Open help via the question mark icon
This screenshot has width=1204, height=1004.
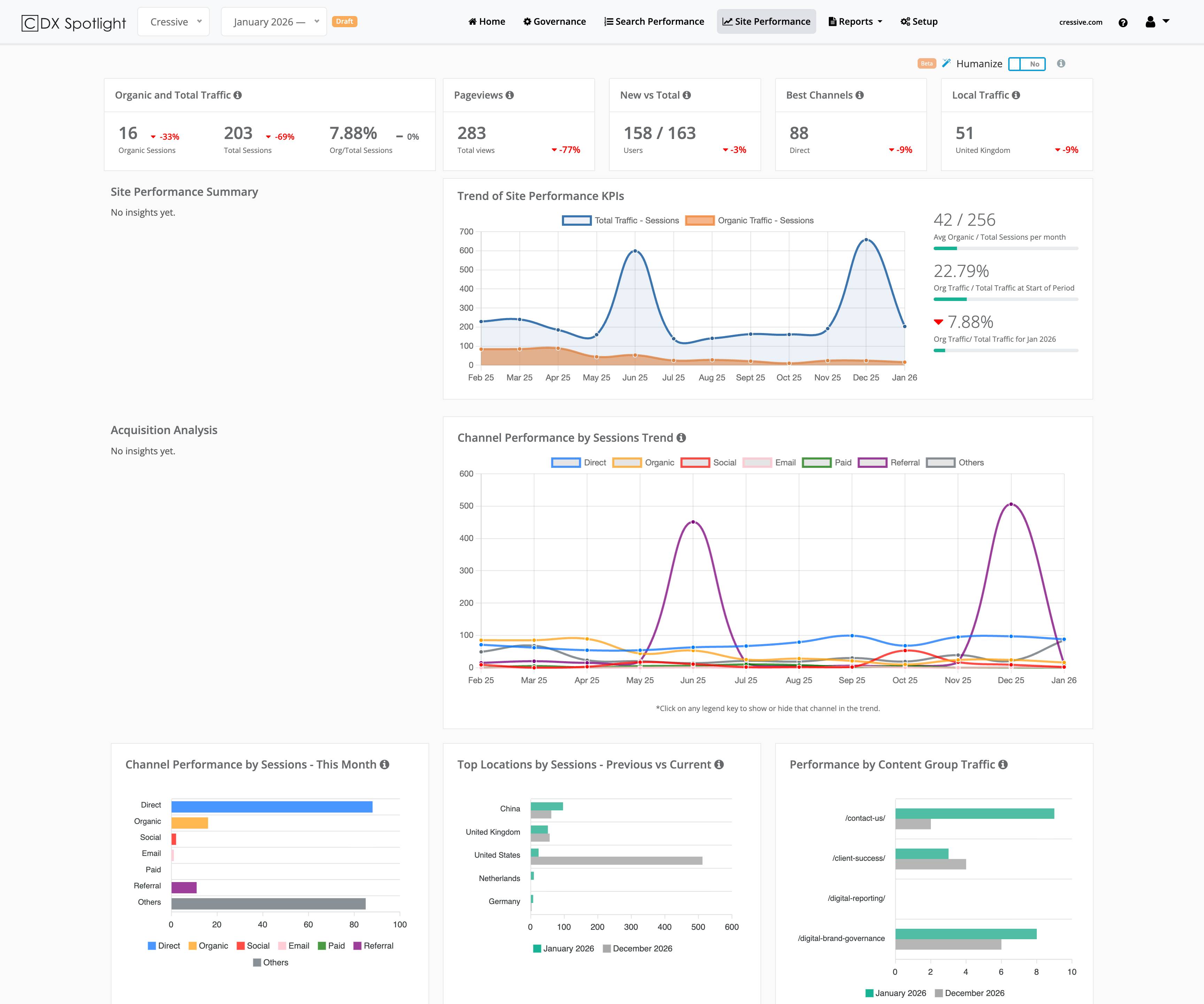click(x=1123, y=22)
